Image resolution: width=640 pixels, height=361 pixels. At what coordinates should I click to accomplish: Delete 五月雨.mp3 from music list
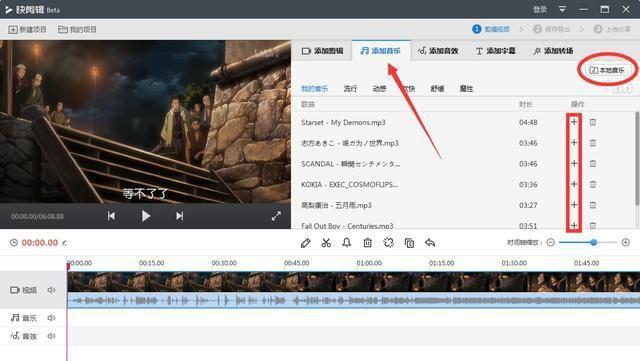[593, 205]
